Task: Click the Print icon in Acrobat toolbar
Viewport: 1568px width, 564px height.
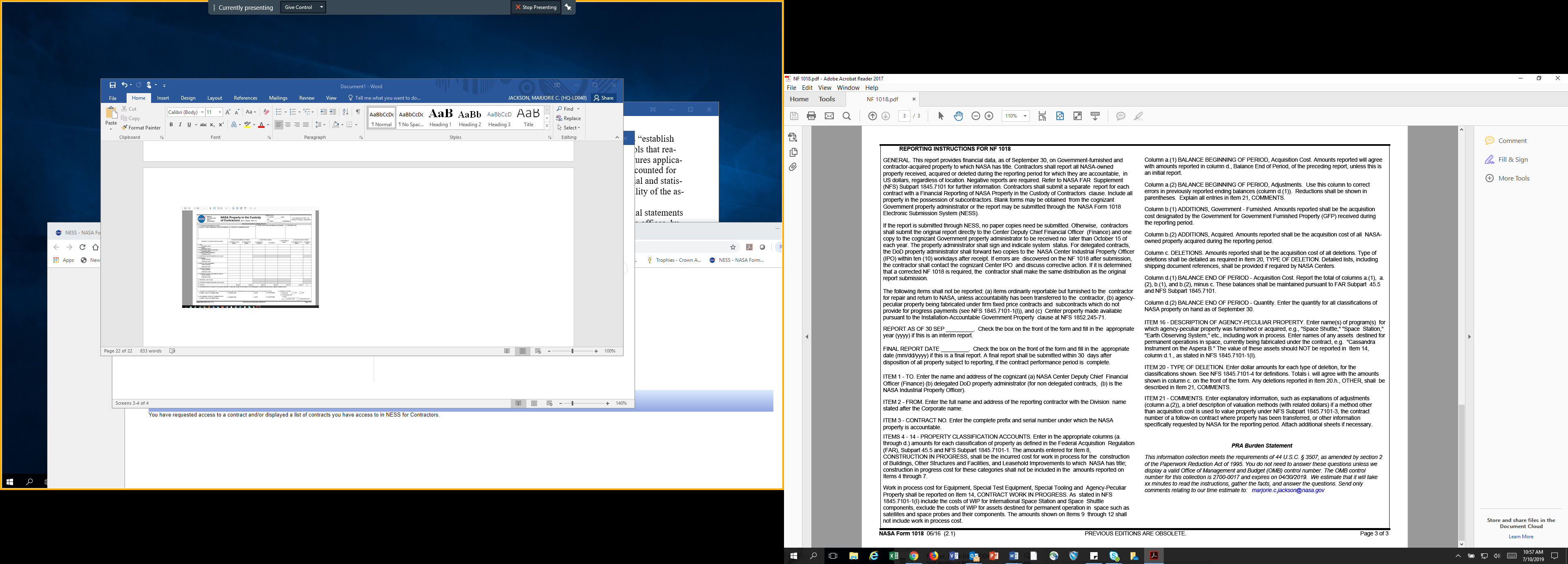Action: click(811, 116)
